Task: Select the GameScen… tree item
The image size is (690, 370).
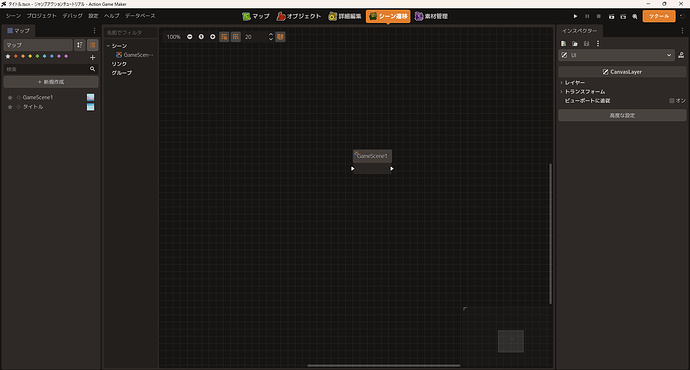Action: click(135, 55)
